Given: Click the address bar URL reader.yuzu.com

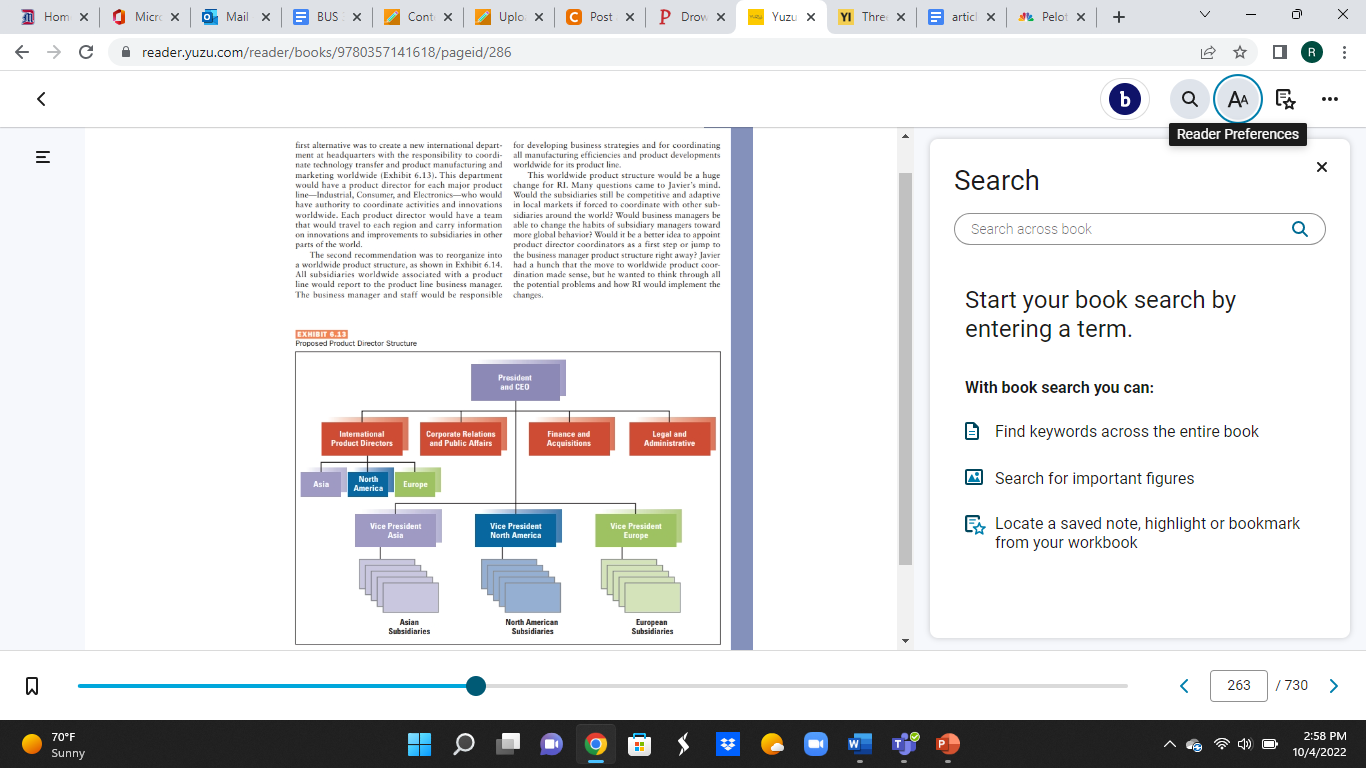Looking at the screenshot, I should [x=327, y=52].
